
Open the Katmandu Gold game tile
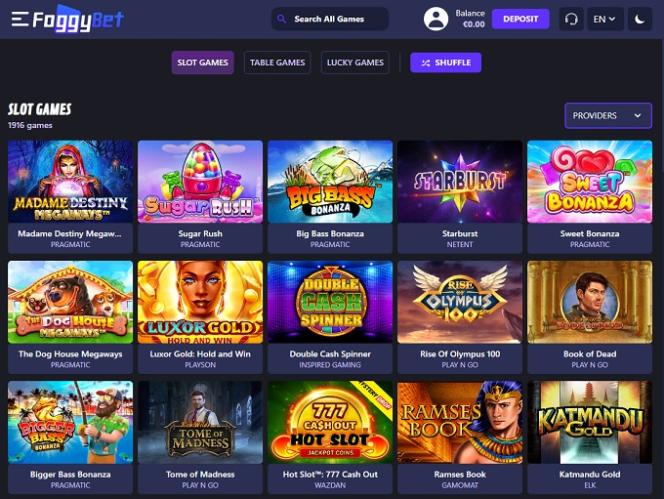[589, 422]
